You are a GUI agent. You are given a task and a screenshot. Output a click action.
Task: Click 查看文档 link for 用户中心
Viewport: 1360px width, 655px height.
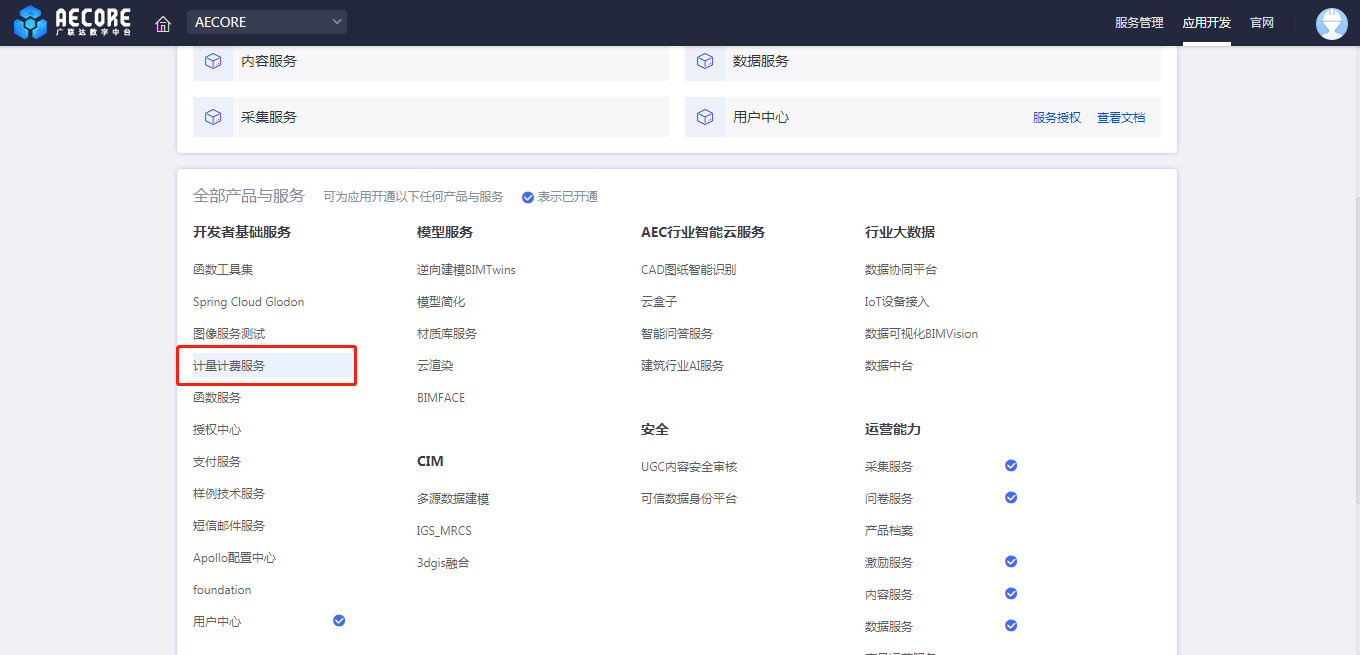[1121, 118]
